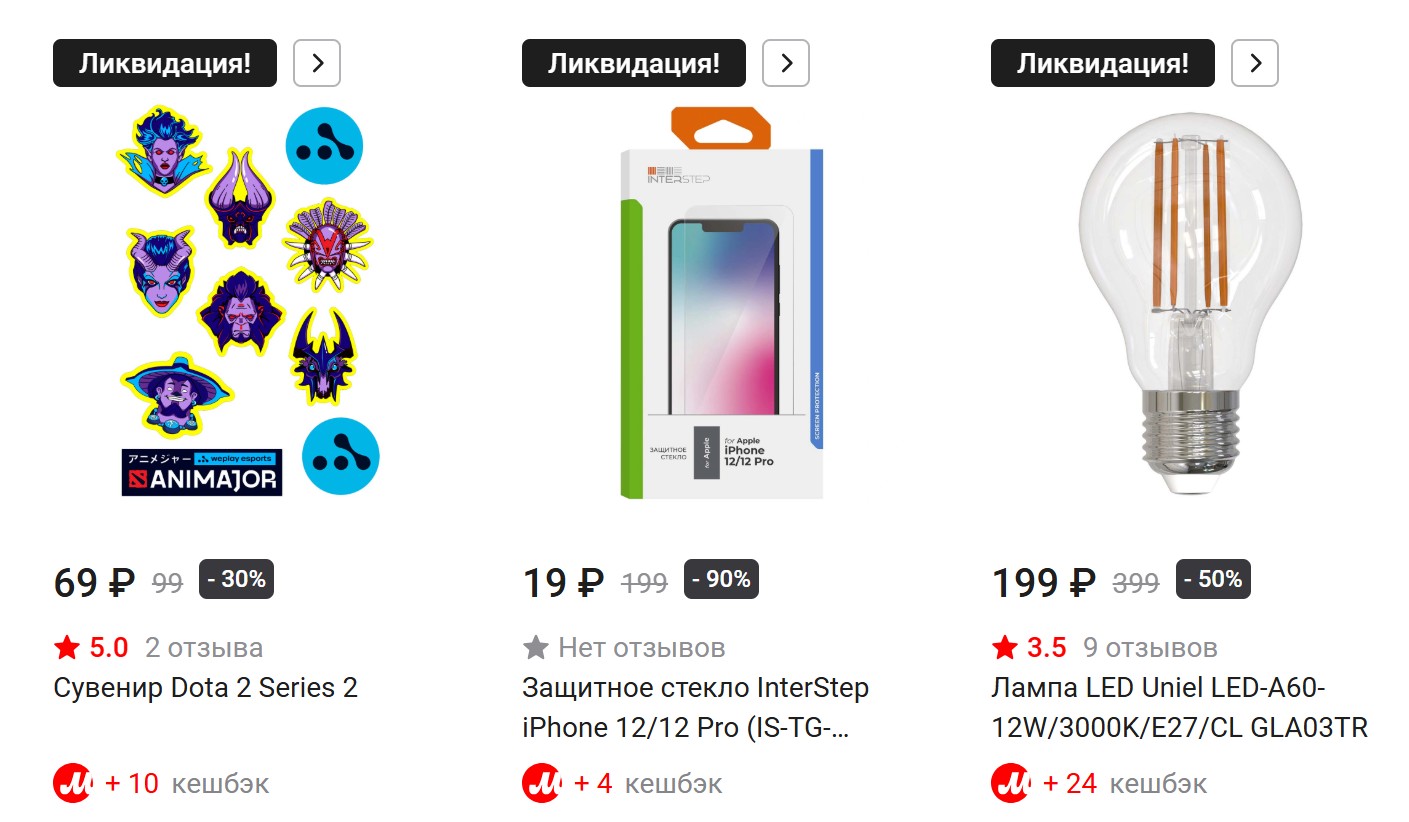Click the M cashback icon under Uniel lamp
This screenshot has height=822, width=1409.
click(x=1010, y=783)
